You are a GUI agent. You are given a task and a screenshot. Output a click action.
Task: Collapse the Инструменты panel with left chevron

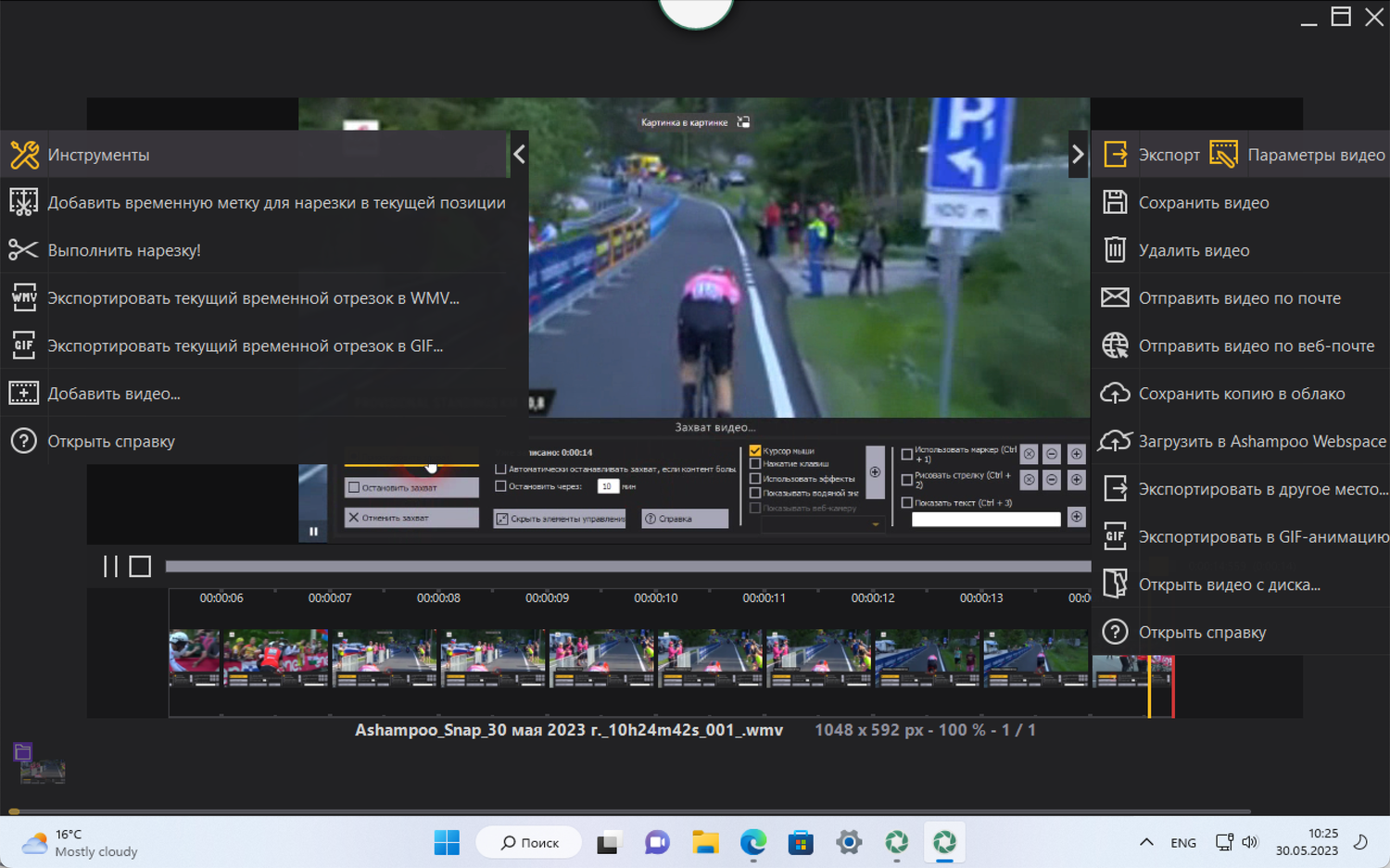[519, 155]
